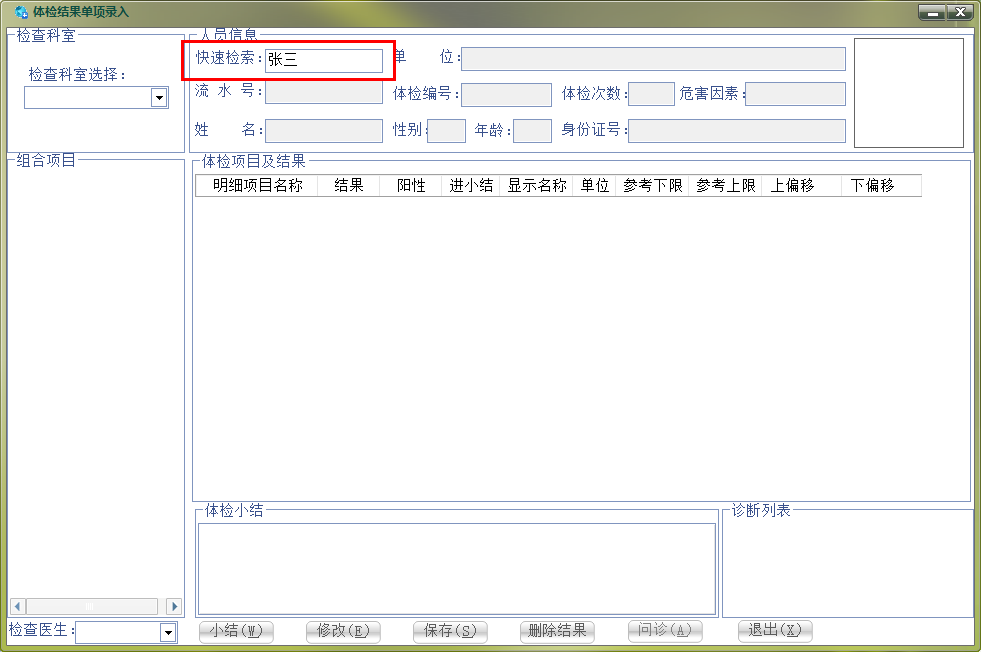
Task: Click the 参考下限 column header
Action: pyautogui.click(x=653, y=185)
